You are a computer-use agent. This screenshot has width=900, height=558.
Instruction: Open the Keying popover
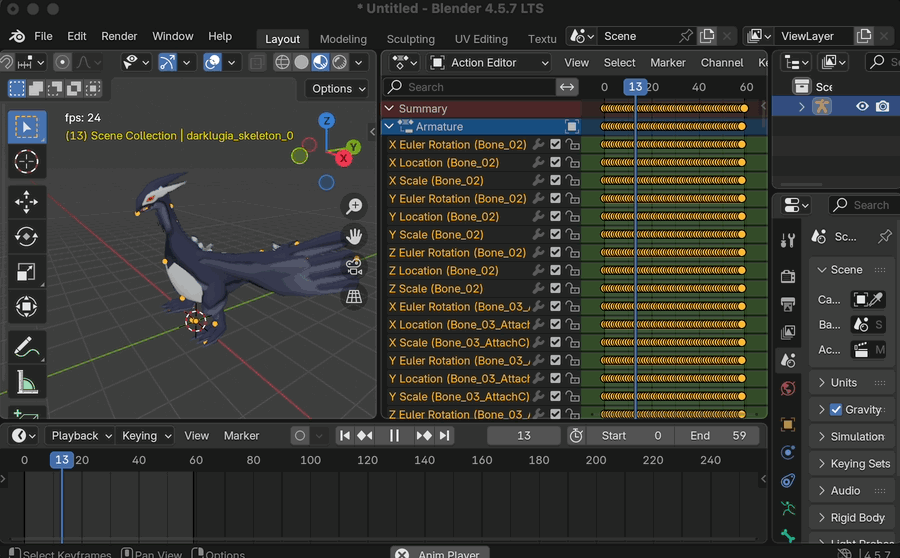click(146, 436)
